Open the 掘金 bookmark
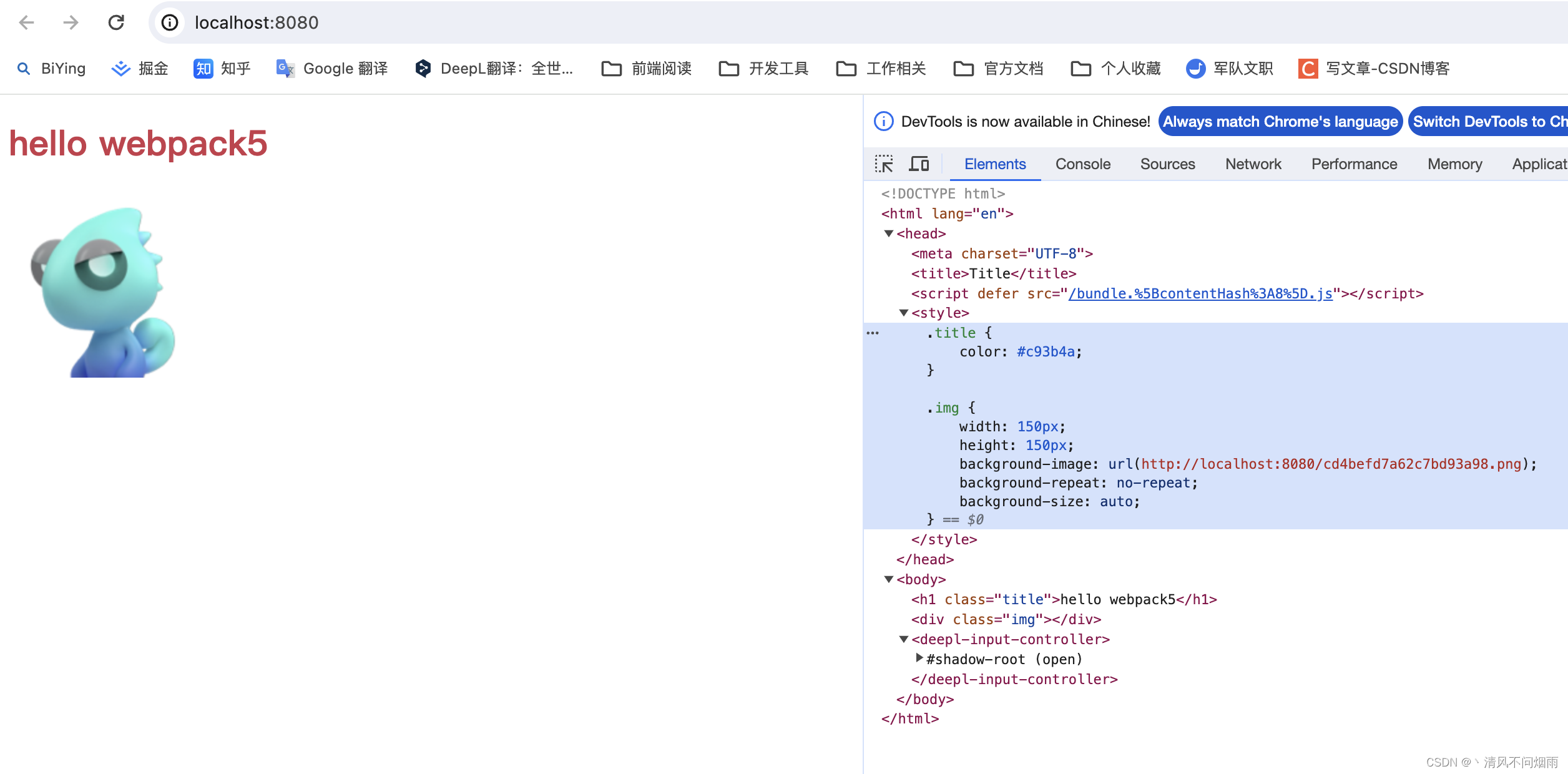This screenshot has height=774, width=1568. (140, 69)
